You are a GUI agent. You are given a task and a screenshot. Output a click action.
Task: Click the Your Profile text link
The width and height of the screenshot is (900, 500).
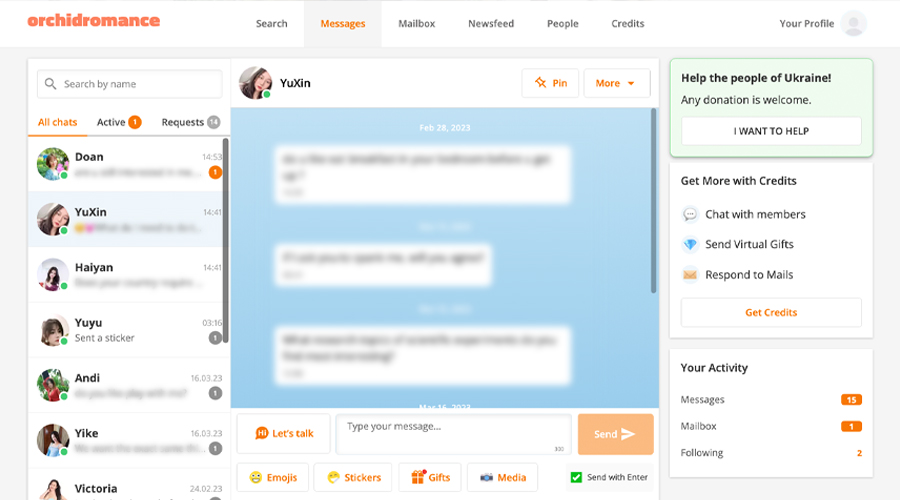point(806,24)
